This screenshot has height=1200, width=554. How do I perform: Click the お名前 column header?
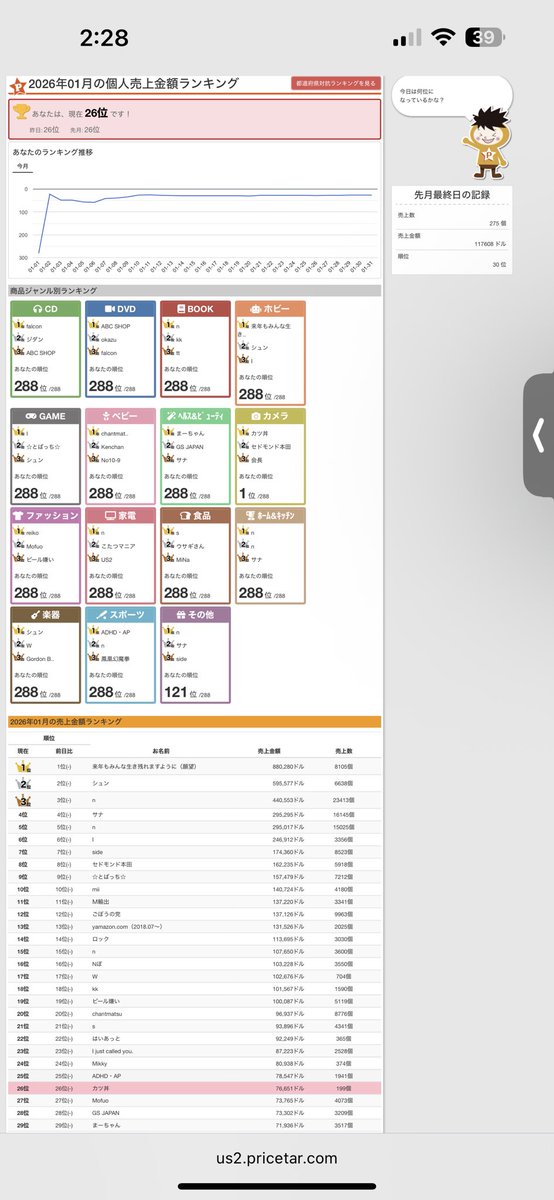click(x=161, y=749)
